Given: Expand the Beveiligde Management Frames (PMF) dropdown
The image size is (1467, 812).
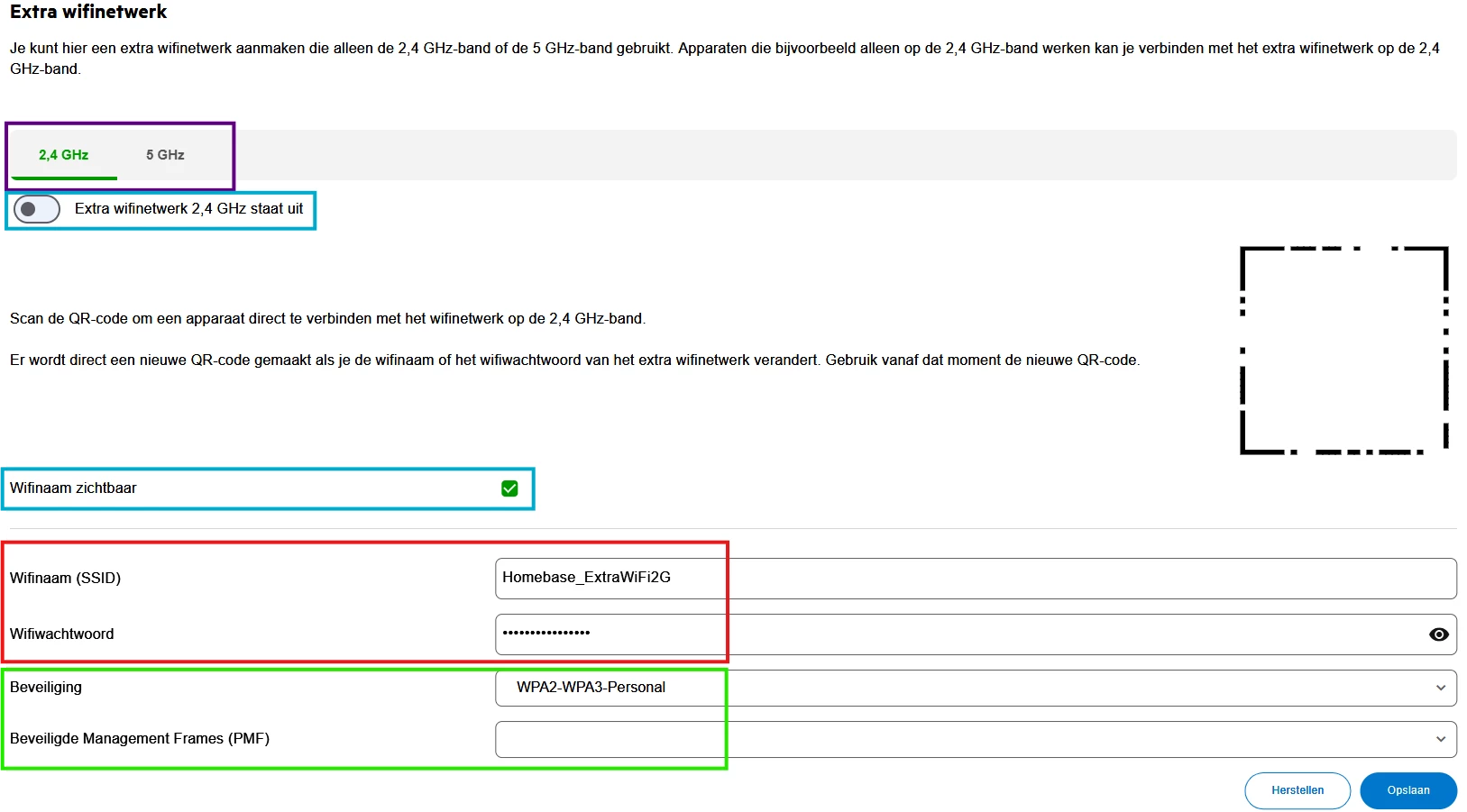Looking at the screenshot, I should [976, 739].
